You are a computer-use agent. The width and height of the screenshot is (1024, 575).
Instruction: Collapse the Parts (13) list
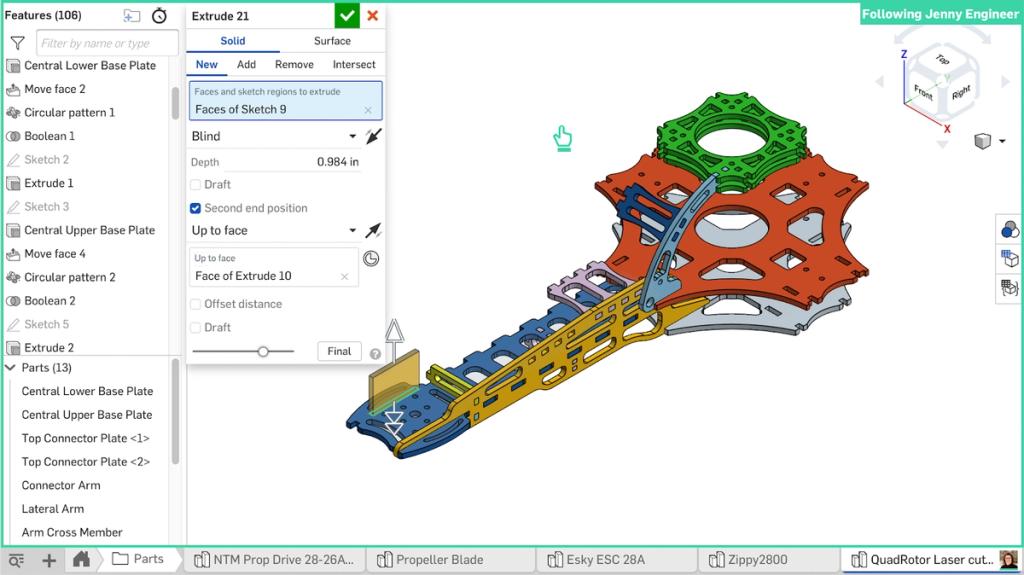11,368
